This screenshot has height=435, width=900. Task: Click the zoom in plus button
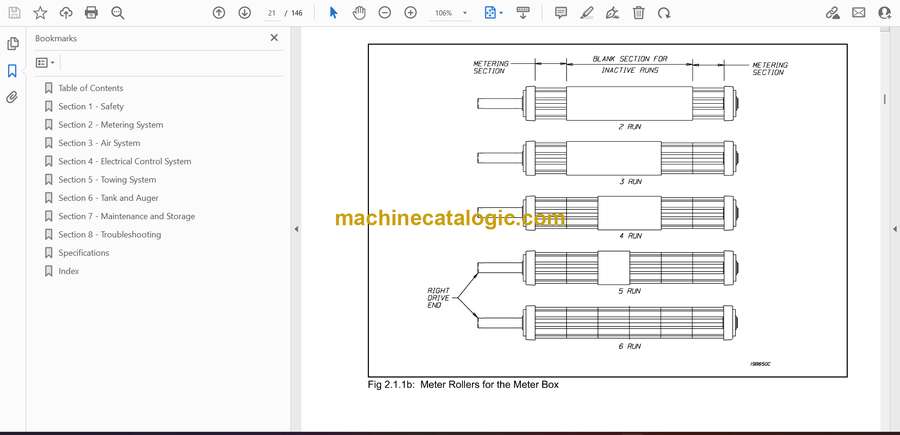click(411, 13)
